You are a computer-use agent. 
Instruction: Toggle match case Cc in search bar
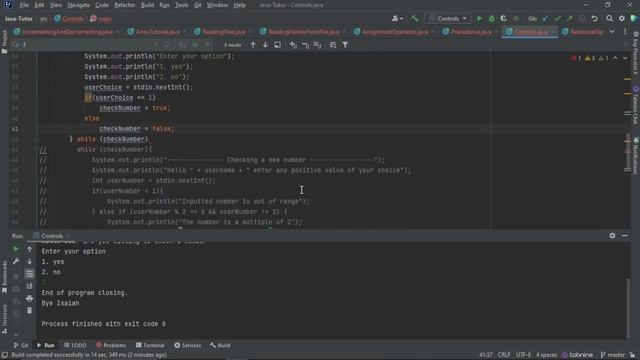pos(182,45)
